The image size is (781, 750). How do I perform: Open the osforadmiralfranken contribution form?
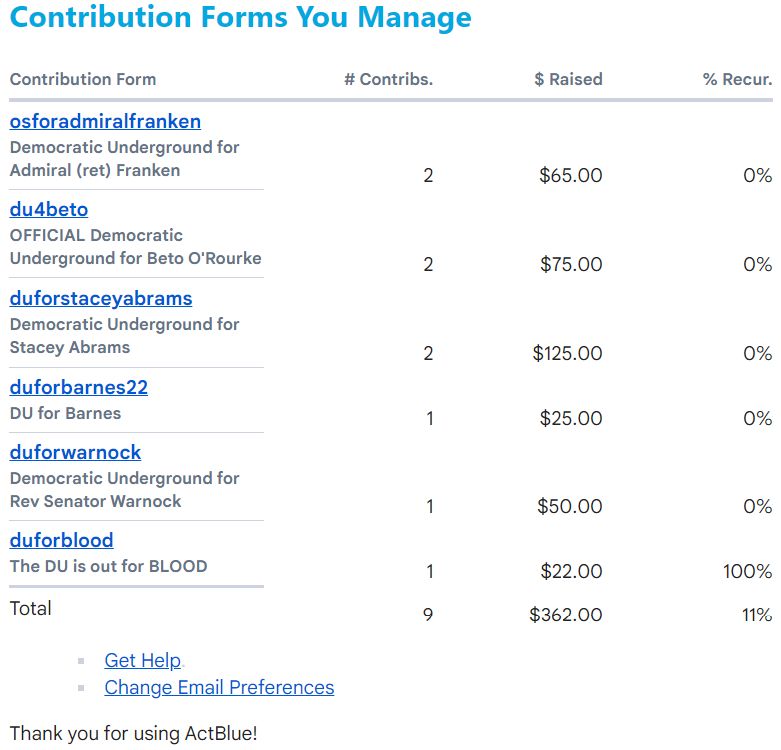105,122
